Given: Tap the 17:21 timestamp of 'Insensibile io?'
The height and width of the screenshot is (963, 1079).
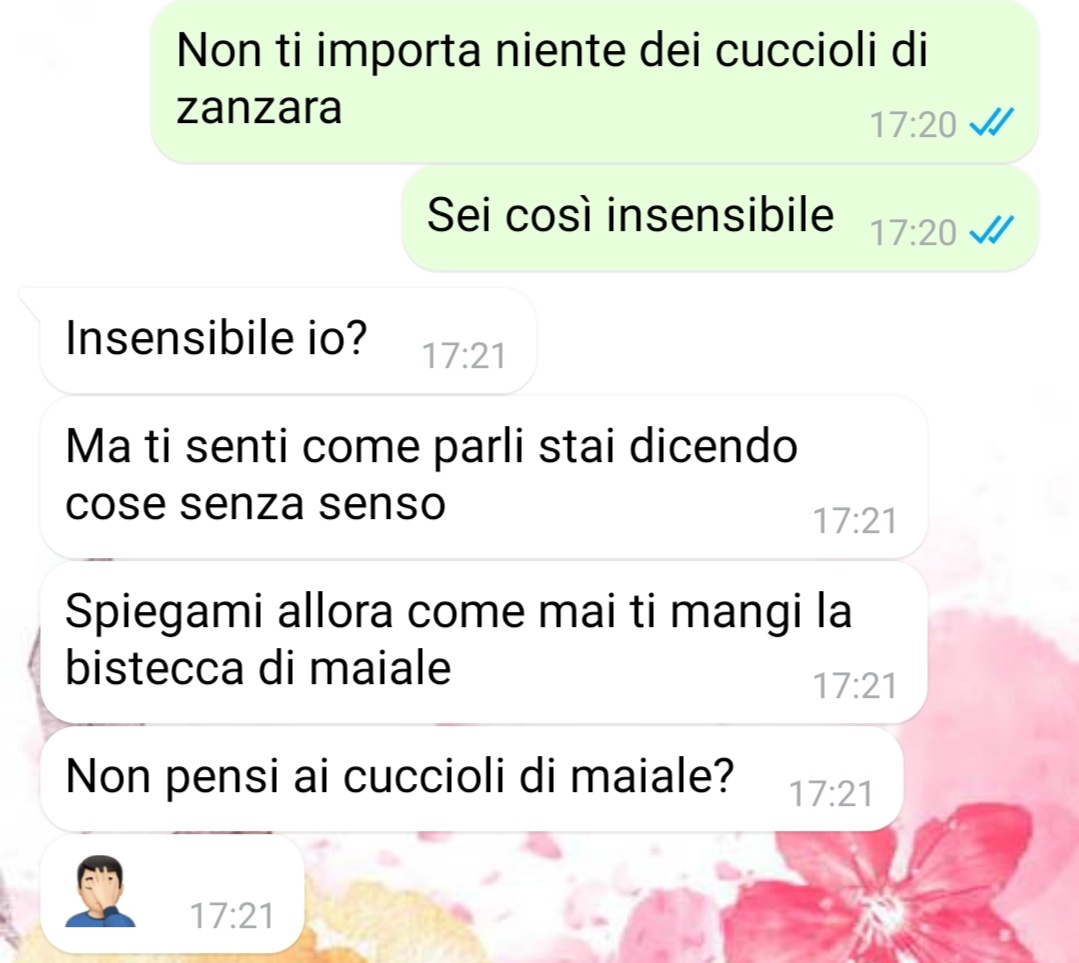Looking at the screenshot, I should click(464, 357).
